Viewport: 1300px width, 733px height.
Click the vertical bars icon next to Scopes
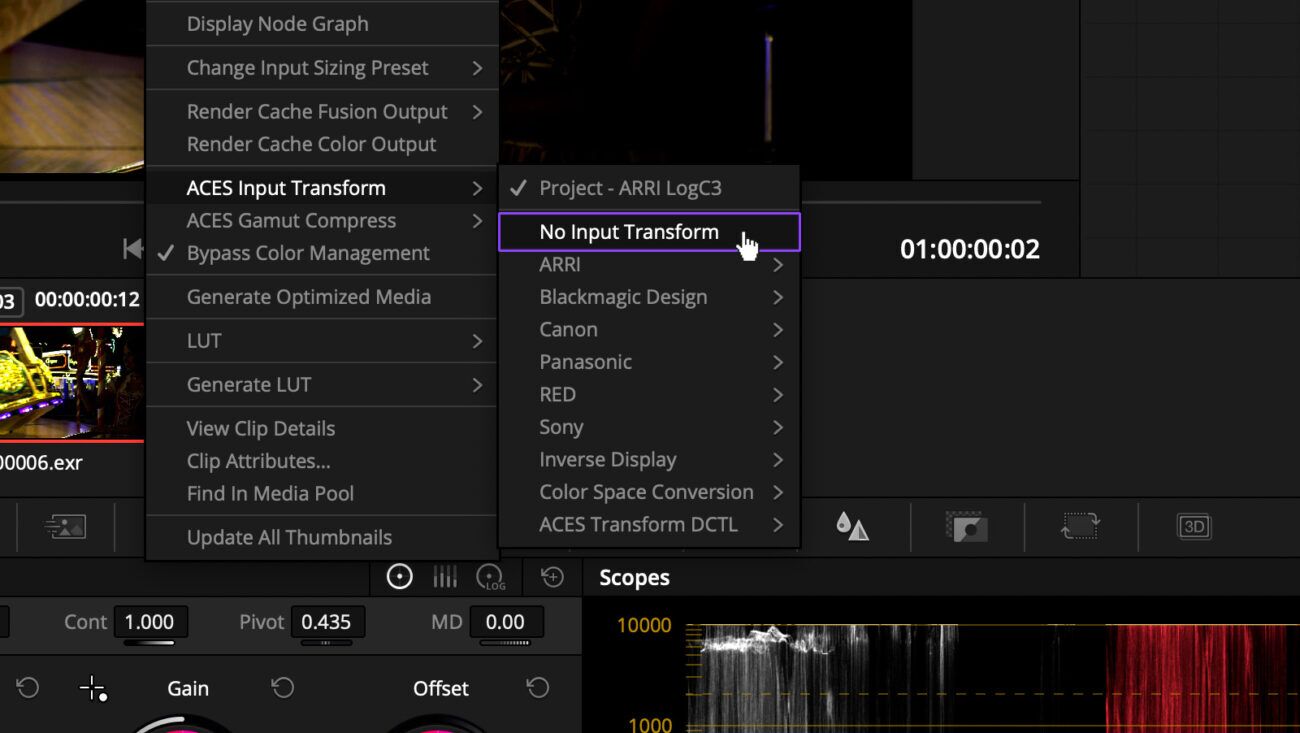pos(444,576)
